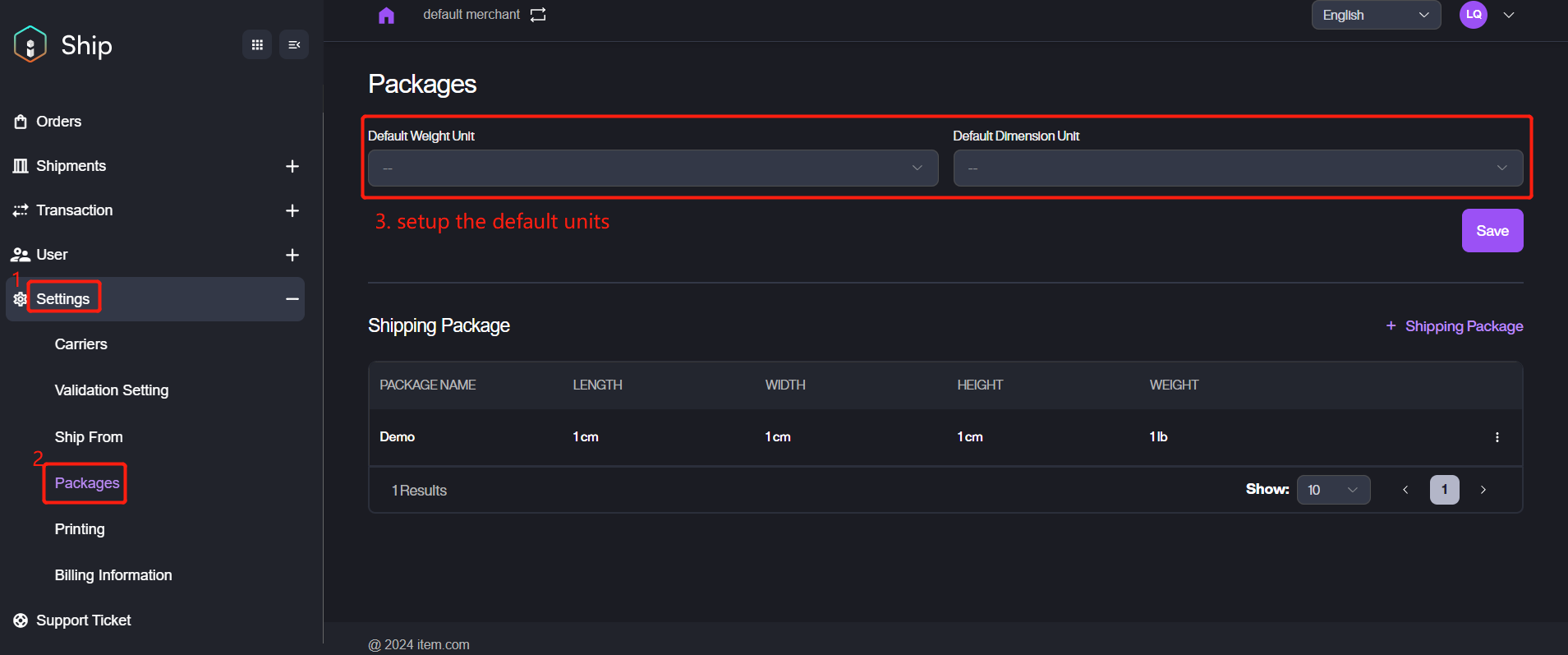
Task: Change the Show rows per page dropdown
Action: (x=1332, y=490)
